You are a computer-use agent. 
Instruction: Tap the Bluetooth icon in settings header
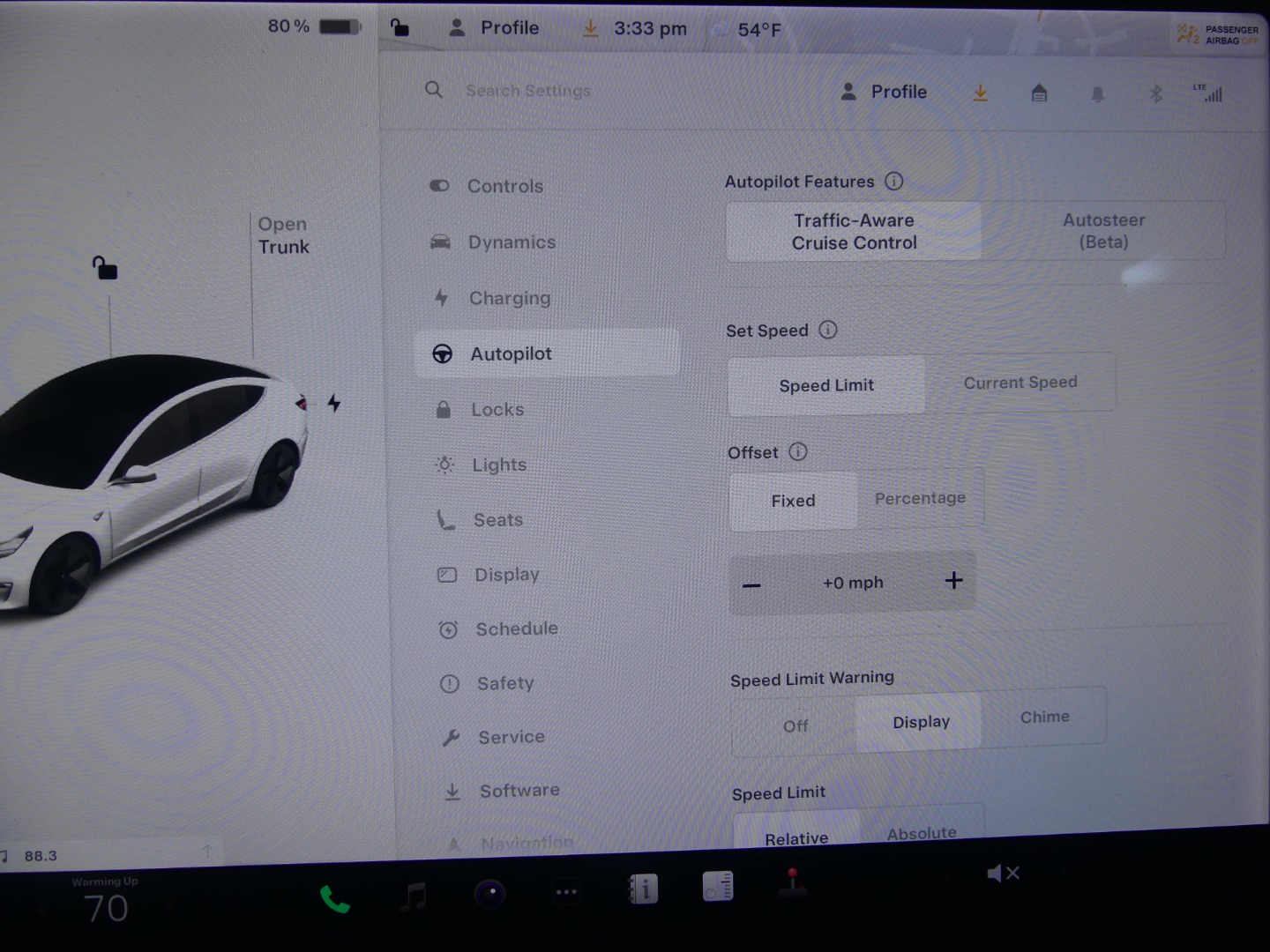[1155, 93]
